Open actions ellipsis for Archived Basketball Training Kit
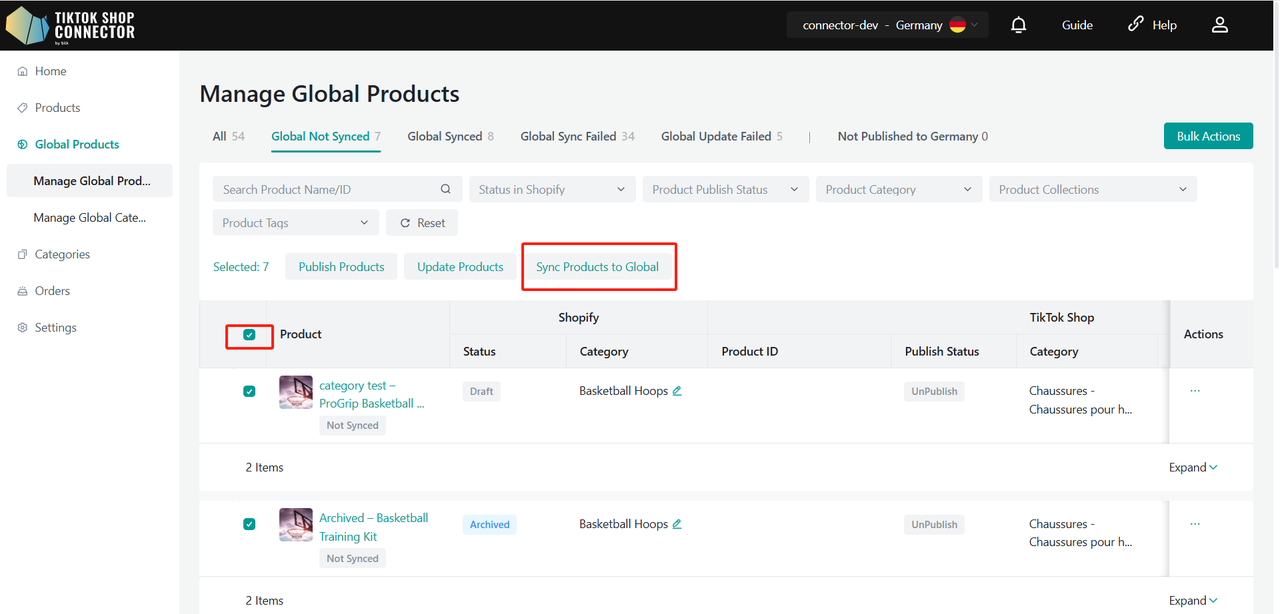Image resolution: width=1280 pixels, height=614 pixels. coord(1195,524)
